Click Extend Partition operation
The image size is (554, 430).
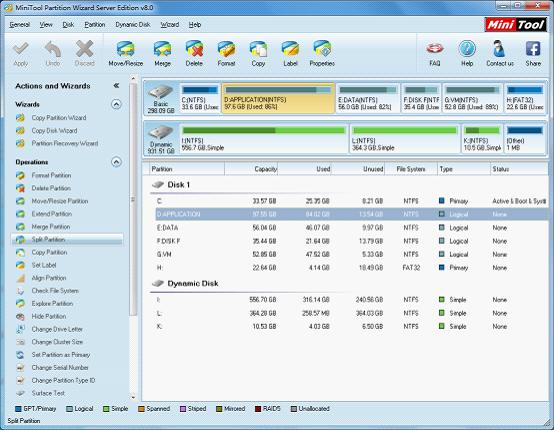click(x=52, y=214)
